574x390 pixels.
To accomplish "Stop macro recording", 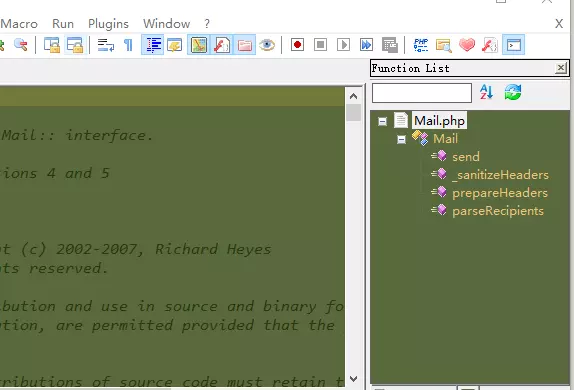I will [x=320, y=45].
